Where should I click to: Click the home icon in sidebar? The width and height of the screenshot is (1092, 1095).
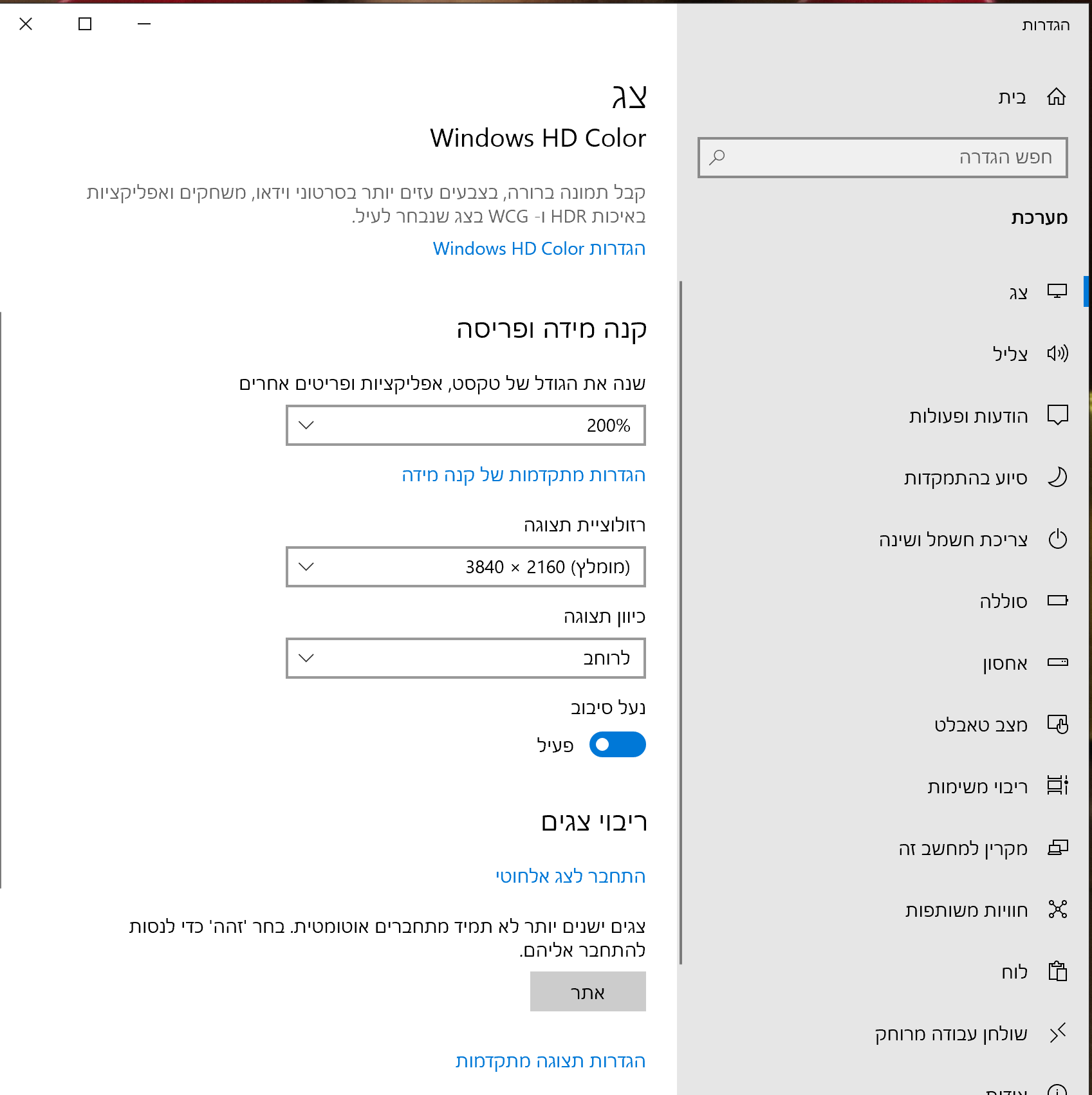1057,97
